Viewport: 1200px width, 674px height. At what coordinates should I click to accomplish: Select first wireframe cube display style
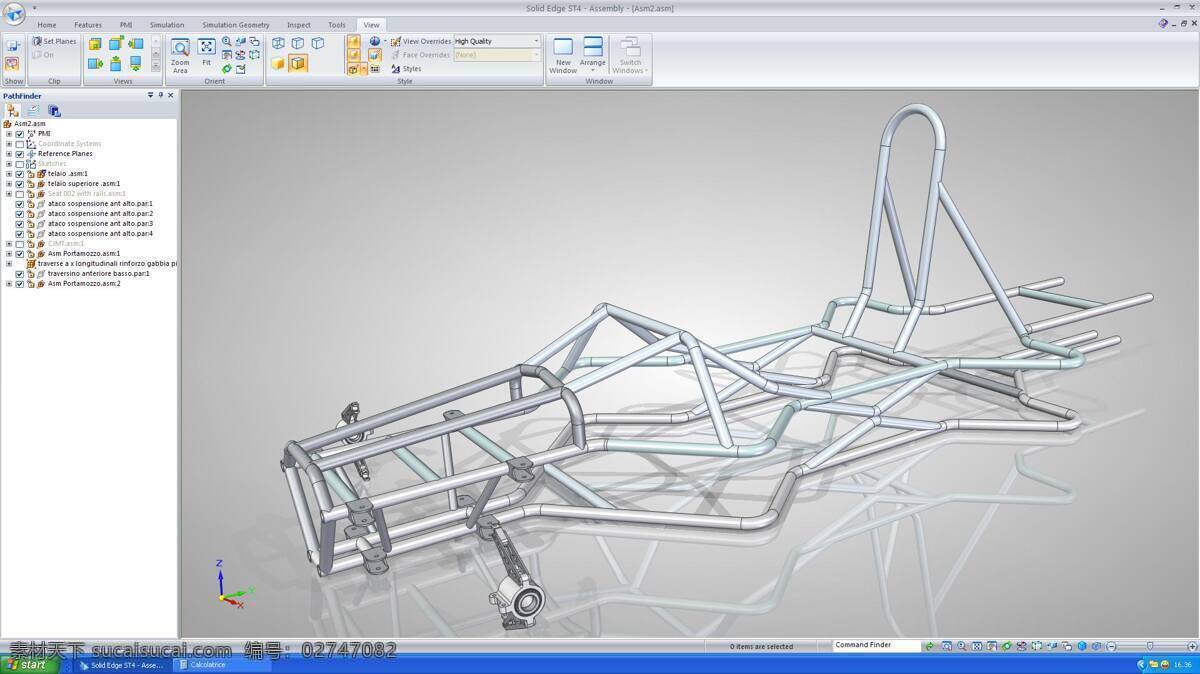point(278,43)
